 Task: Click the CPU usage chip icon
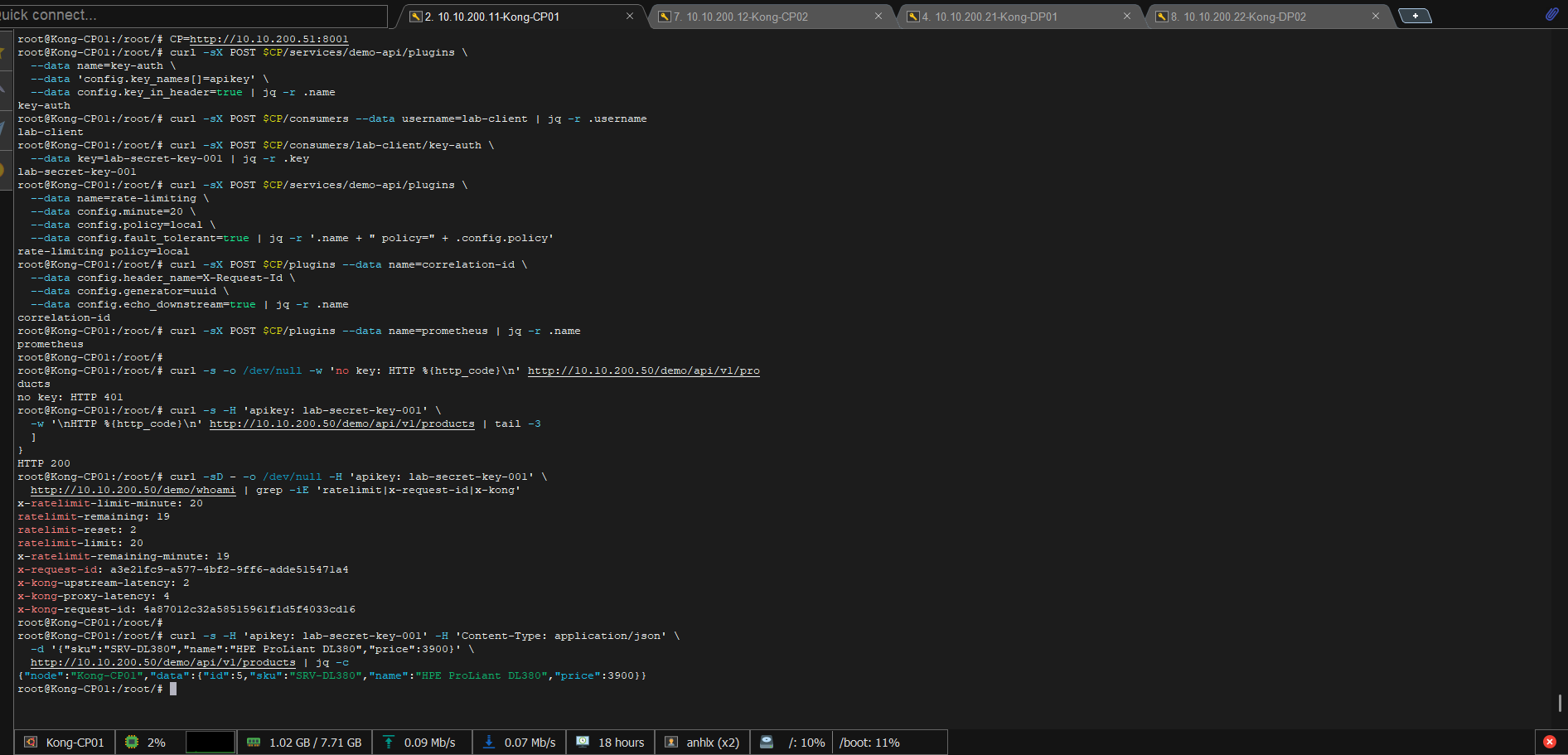pos(131,742)
